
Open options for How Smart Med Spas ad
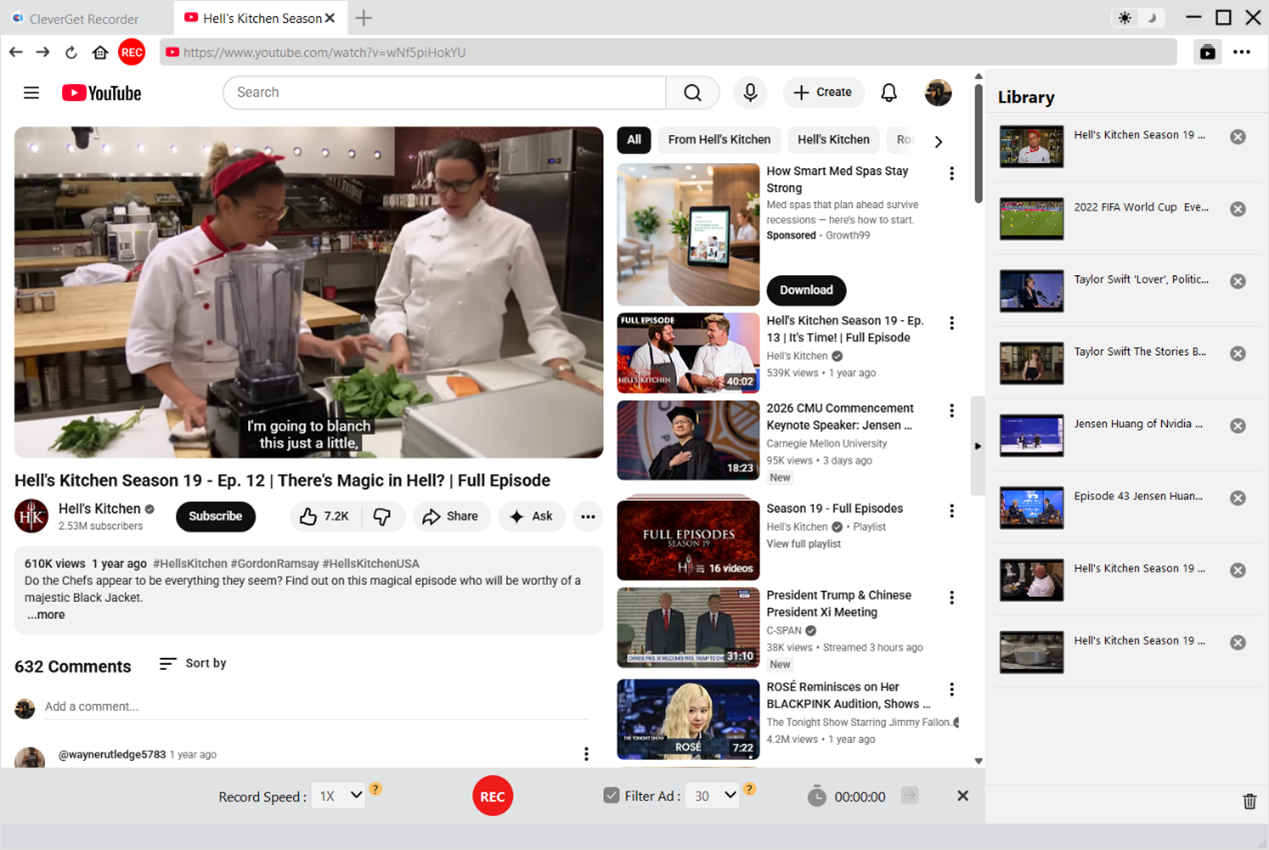(x=951, y=174)
